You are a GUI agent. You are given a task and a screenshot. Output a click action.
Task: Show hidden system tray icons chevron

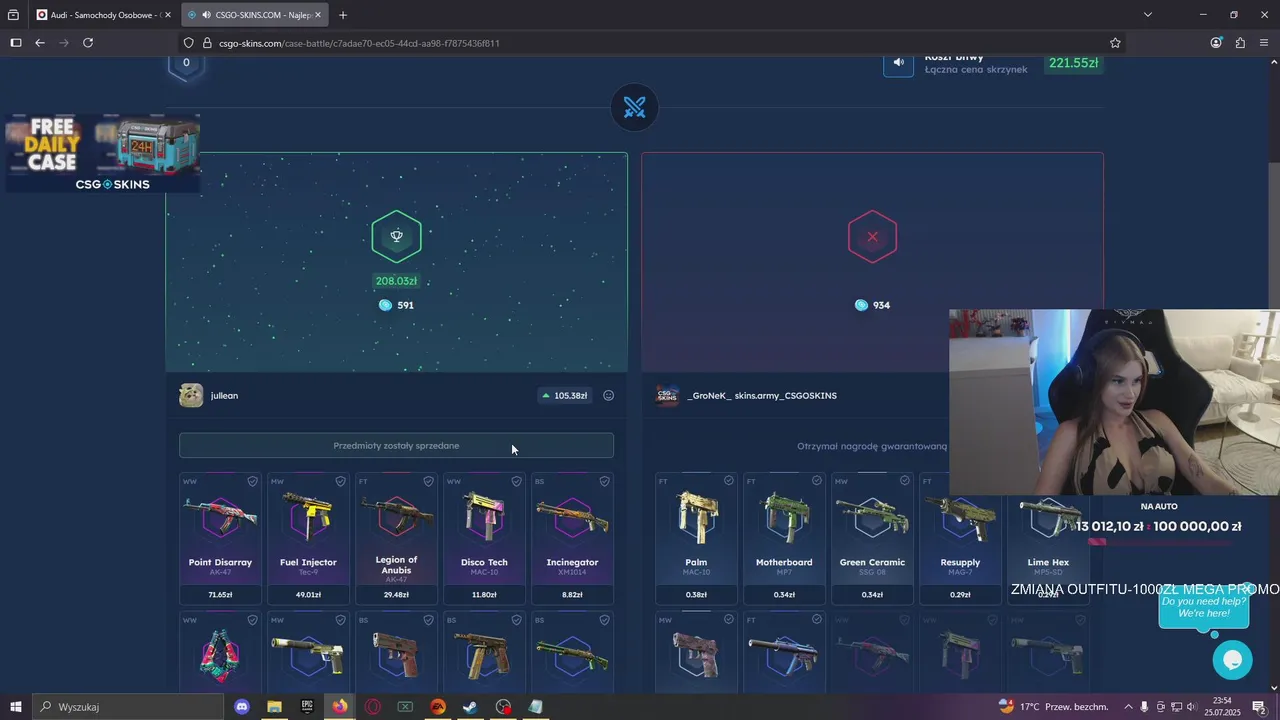[1129, 707]
